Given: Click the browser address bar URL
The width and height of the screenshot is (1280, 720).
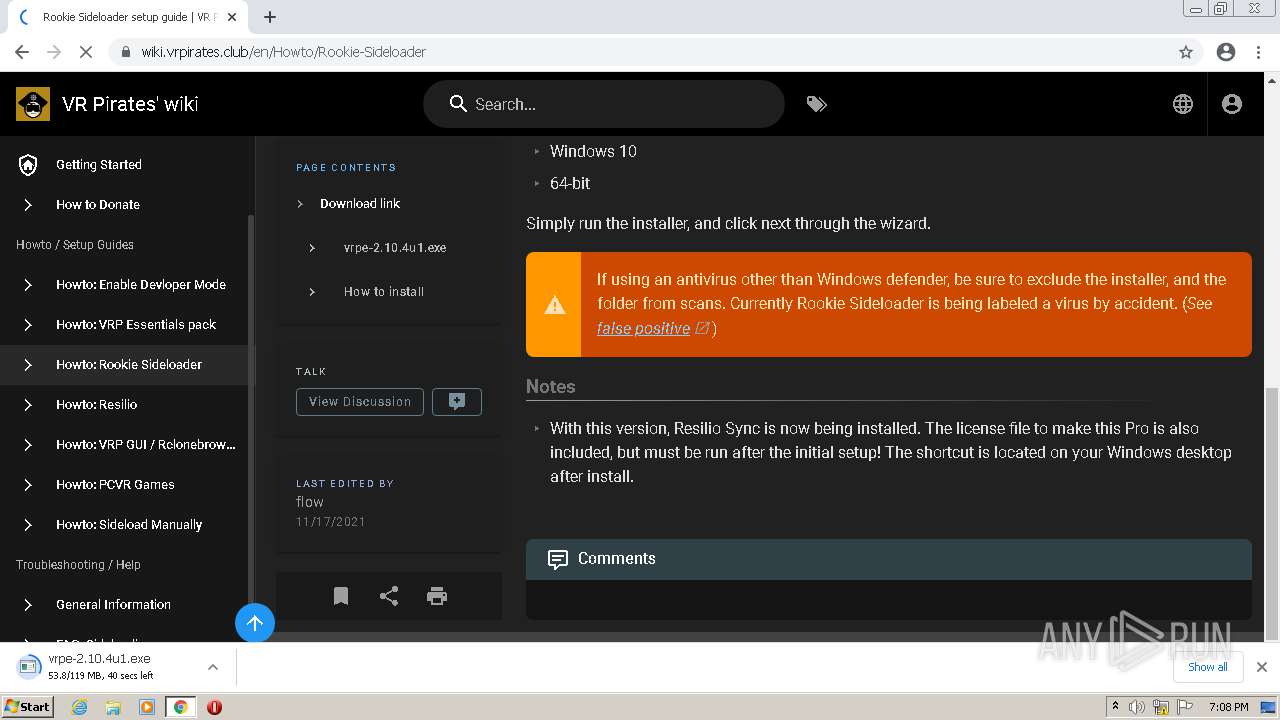Looking at the screenshot, I should 283,52.
